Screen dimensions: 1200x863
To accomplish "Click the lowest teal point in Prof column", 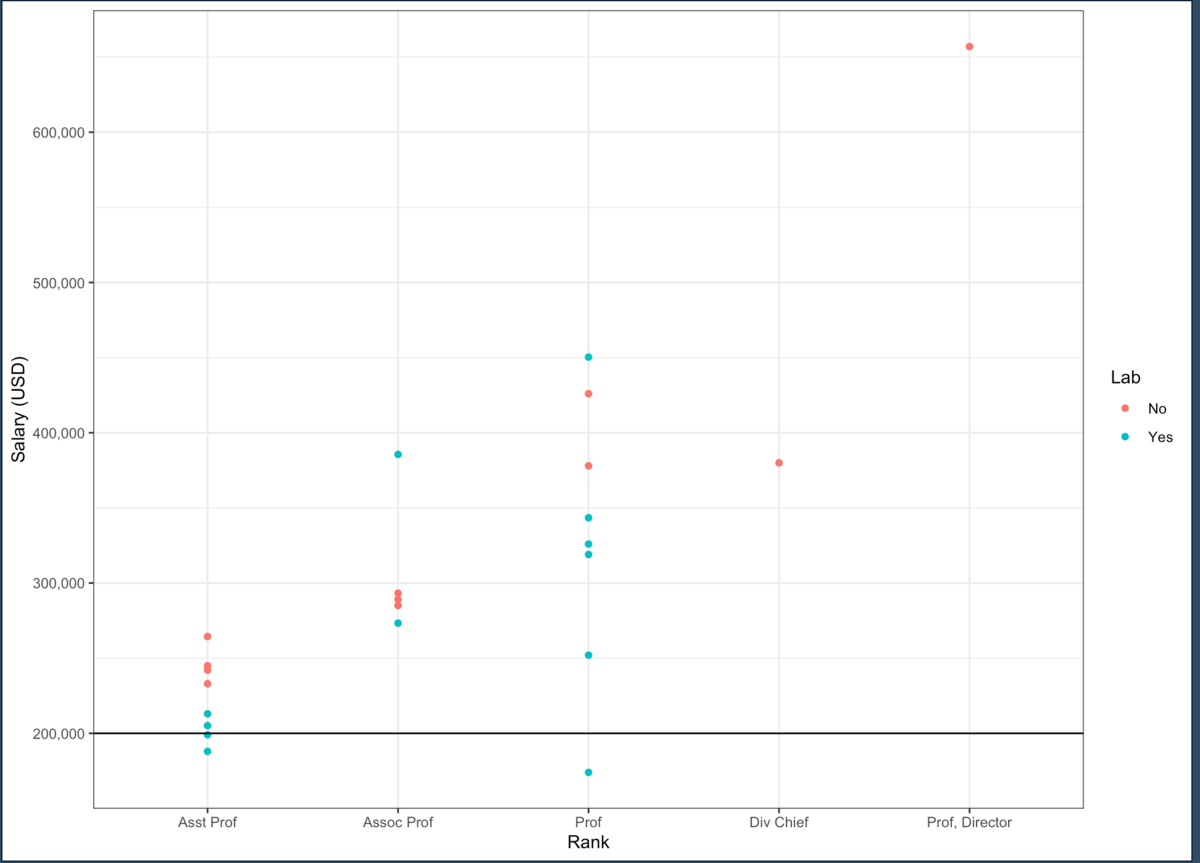I will 588,772.
